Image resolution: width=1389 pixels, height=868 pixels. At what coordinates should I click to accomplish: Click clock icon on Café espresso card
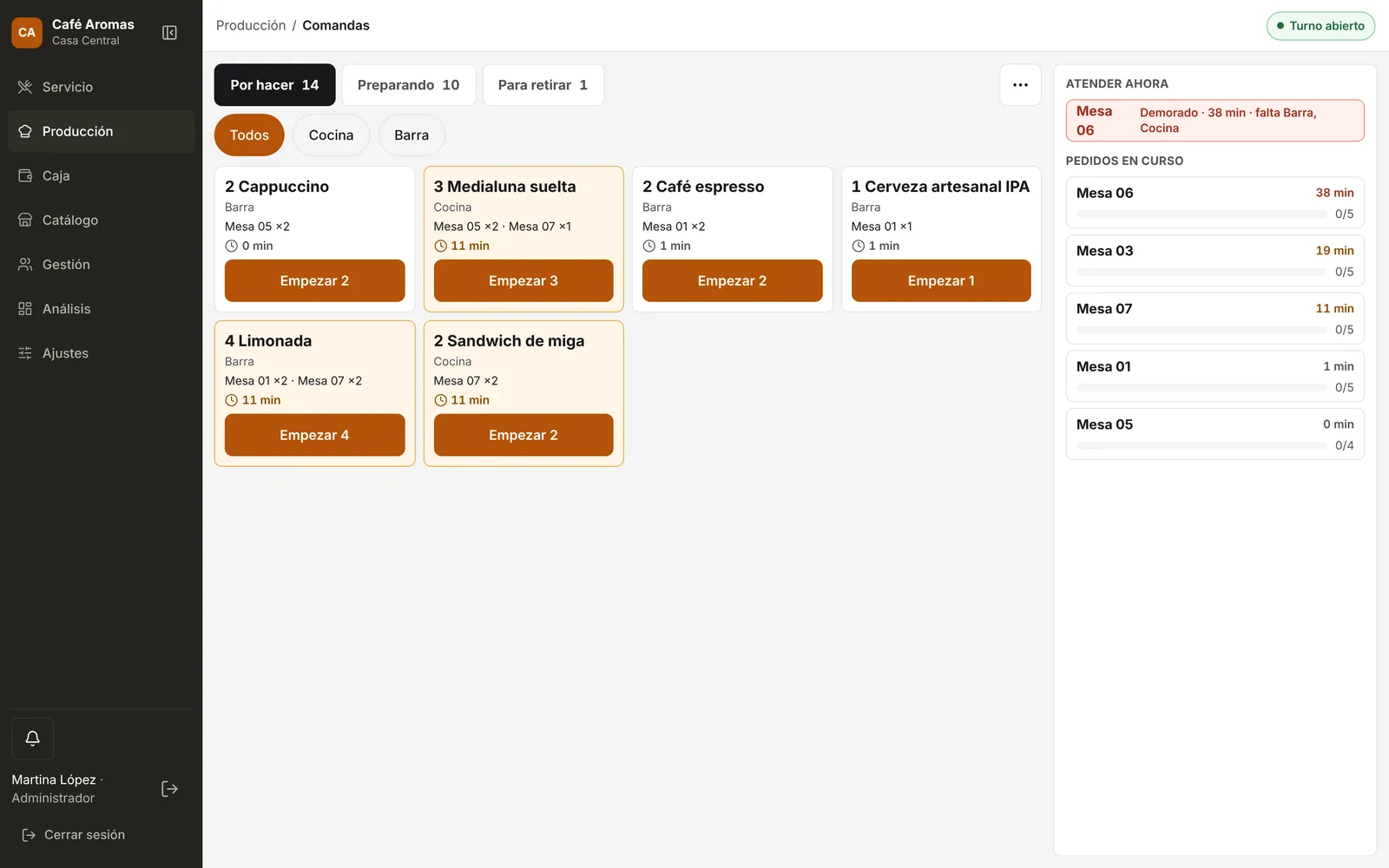[x=649, y=246]
